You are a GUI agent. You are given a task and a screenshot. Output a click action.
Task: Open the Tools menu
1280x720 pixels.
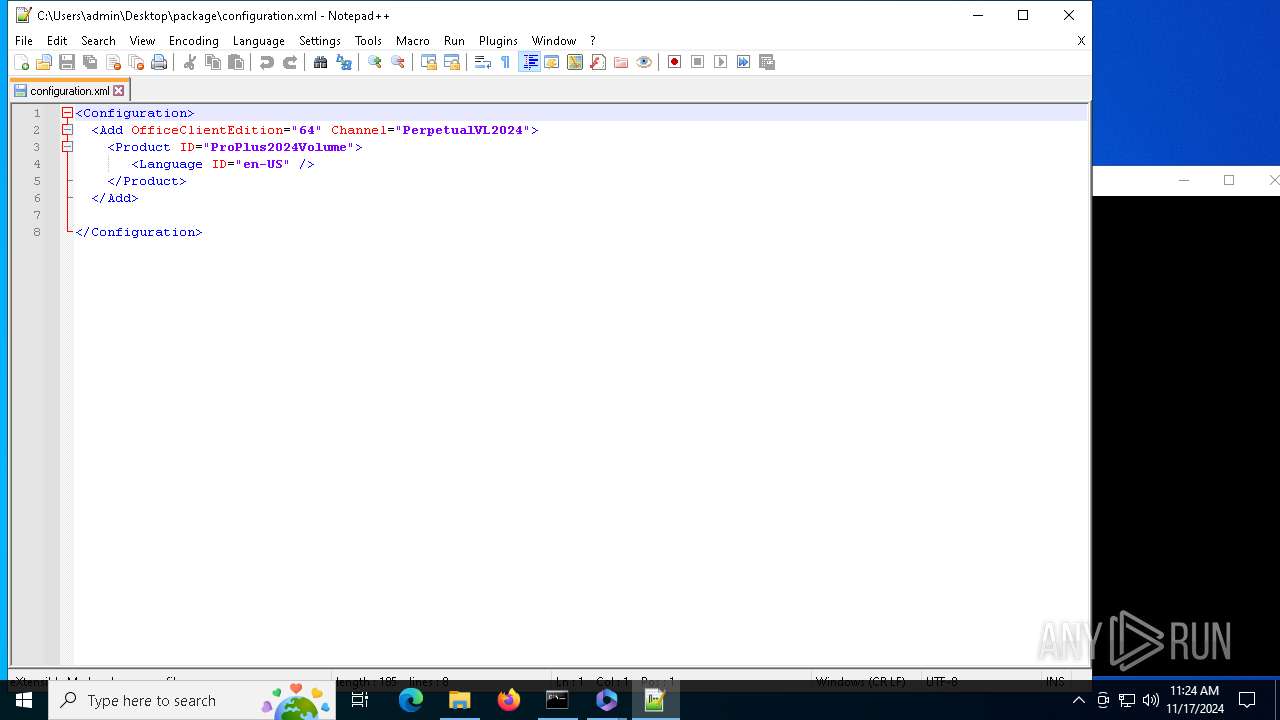coord(369,41)
